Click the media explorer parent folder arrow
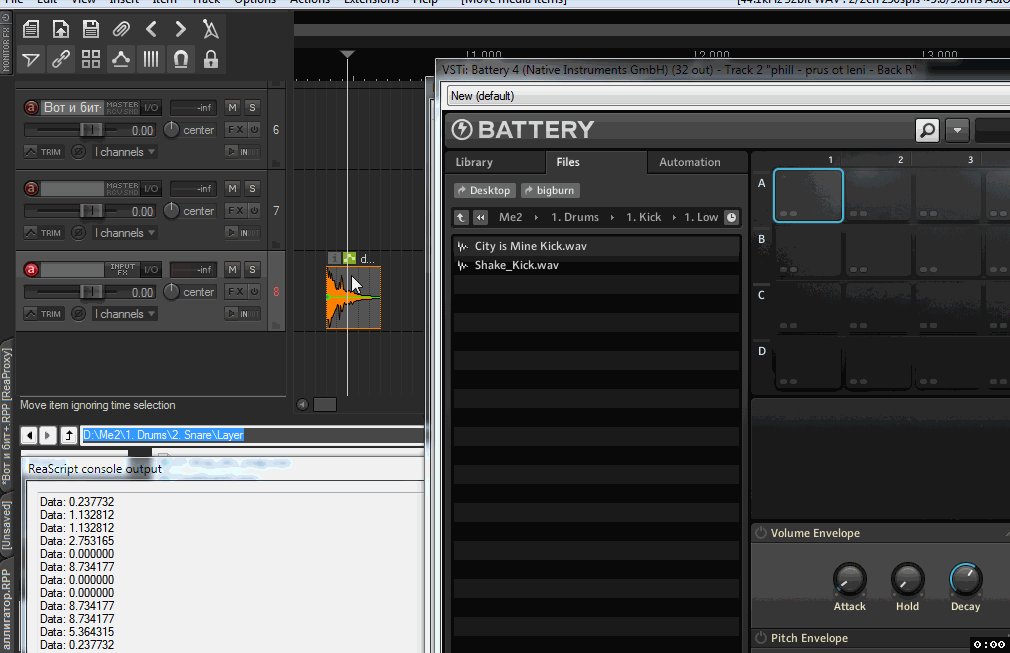Viewport: 1010px width, 653px height. pos(69,435)
